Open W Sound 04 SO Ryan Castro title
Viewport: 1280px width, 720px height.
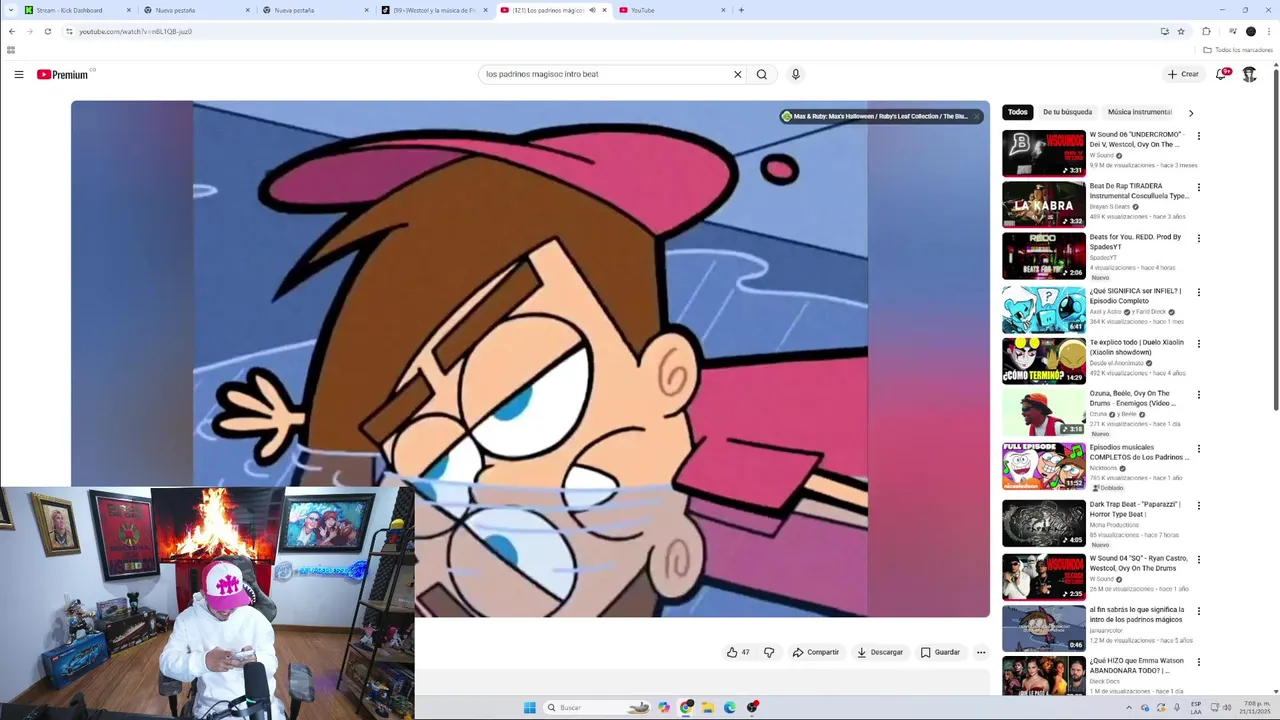(x=1138, y=563)
